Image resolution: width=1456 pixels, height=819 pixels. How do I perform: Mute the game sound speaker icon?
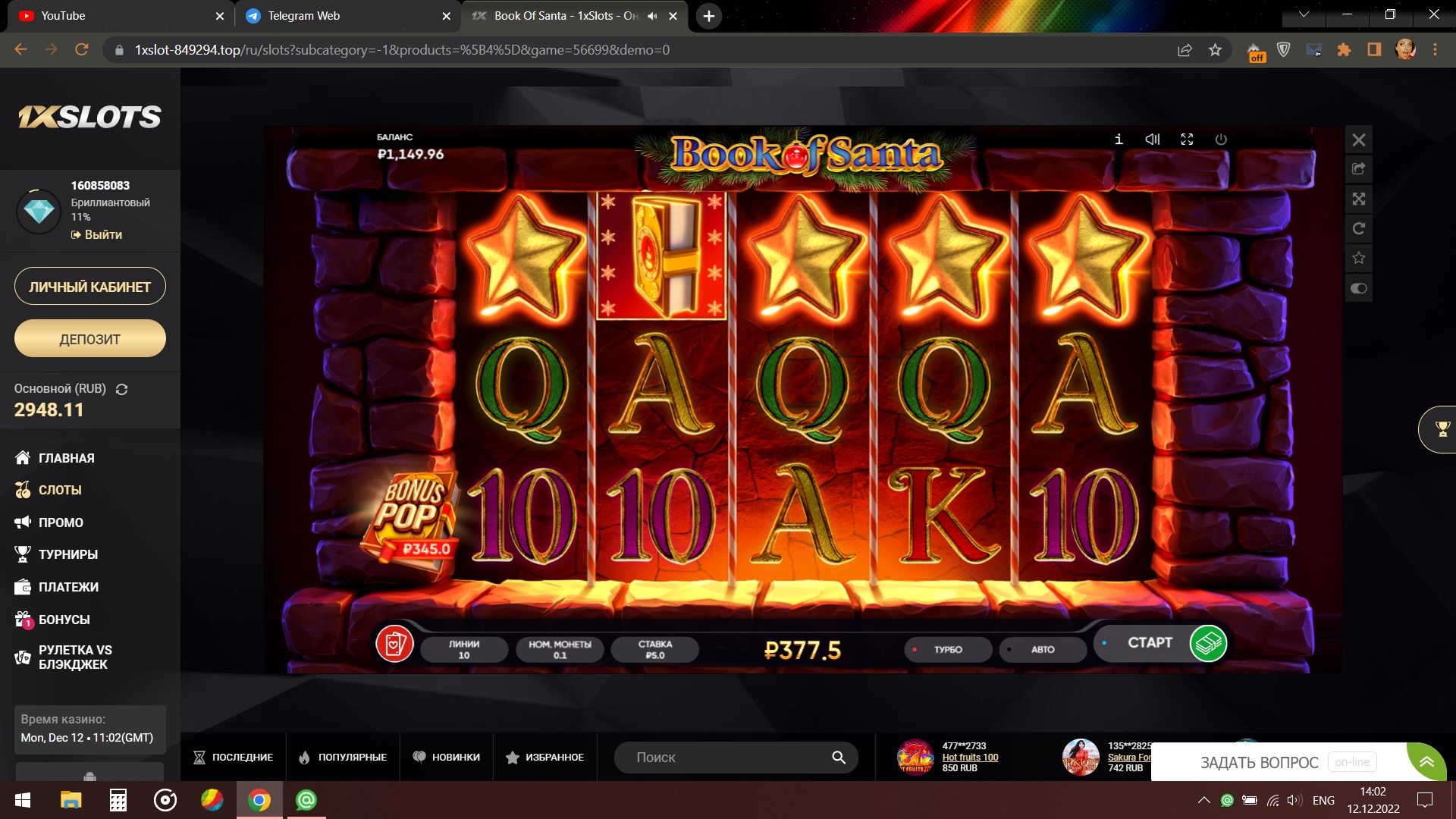pyautogui.click(x=1153, y=140)
